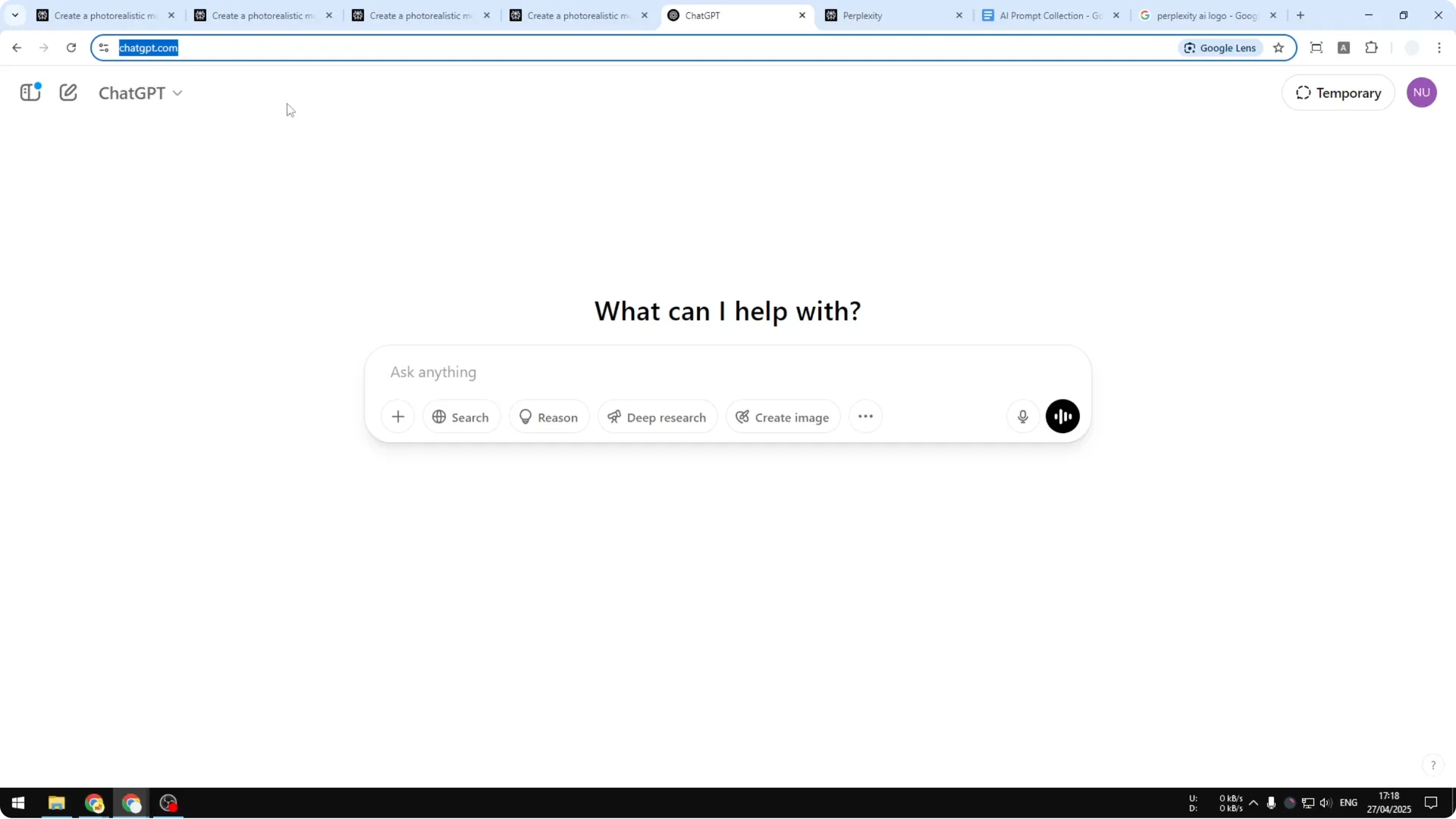
Task: Enable Create image mode
Action: (x=783, y=416)
